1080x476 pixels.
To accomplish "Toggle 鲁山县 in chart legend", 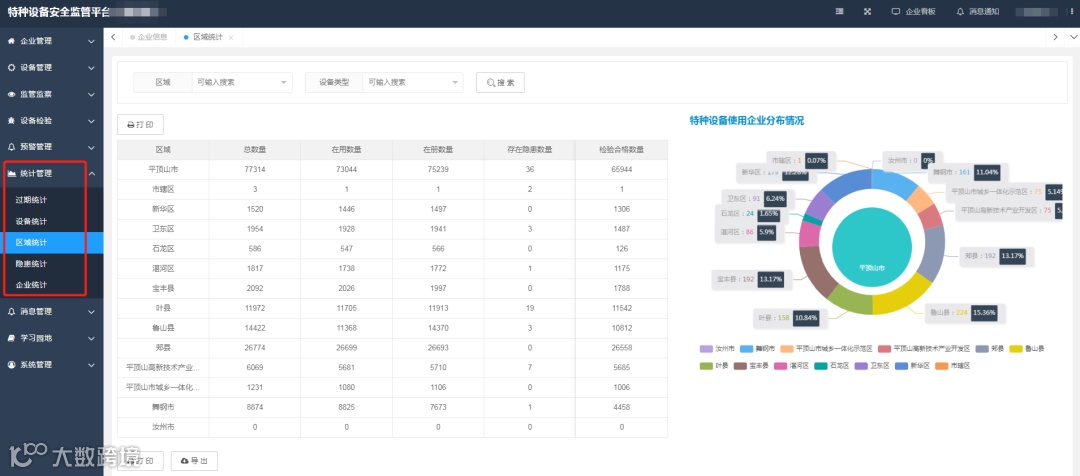I will 1027,349.
